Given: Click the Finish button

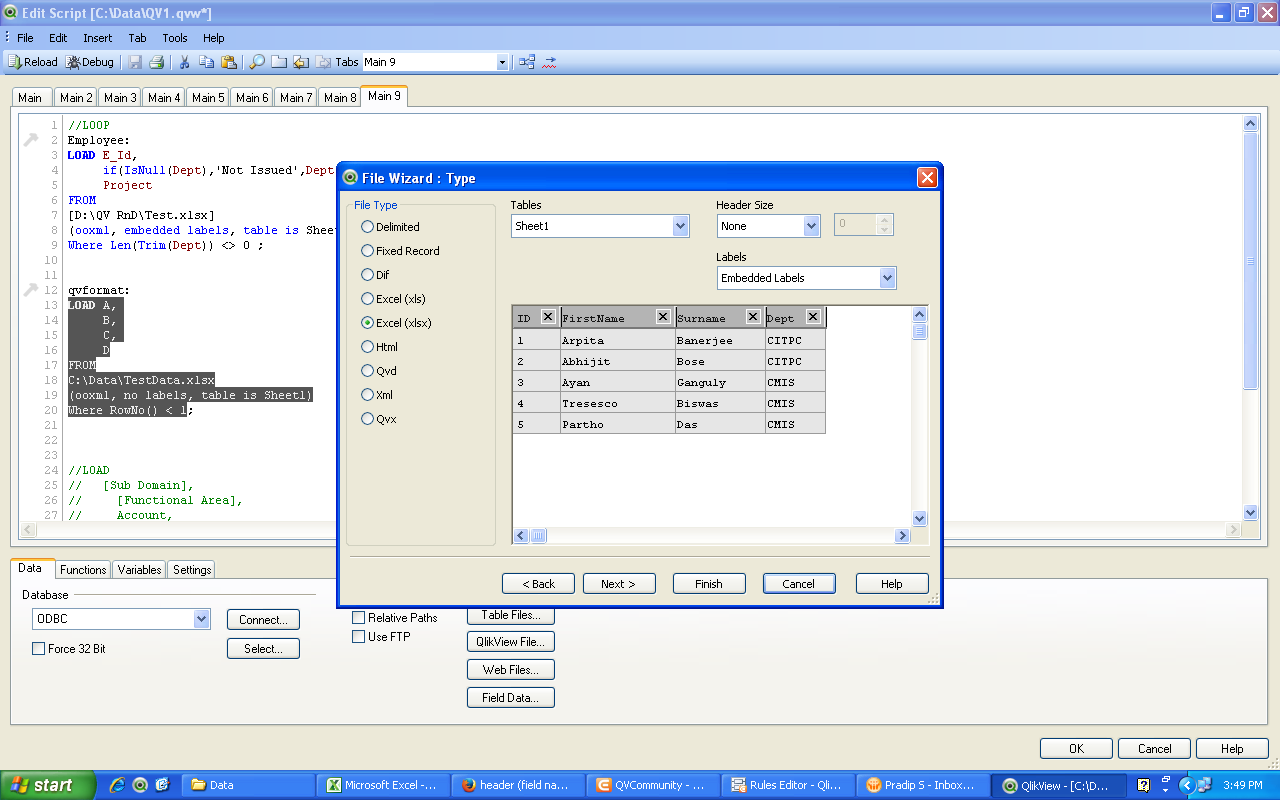Looking at the screenshot, I should (709, 584).
